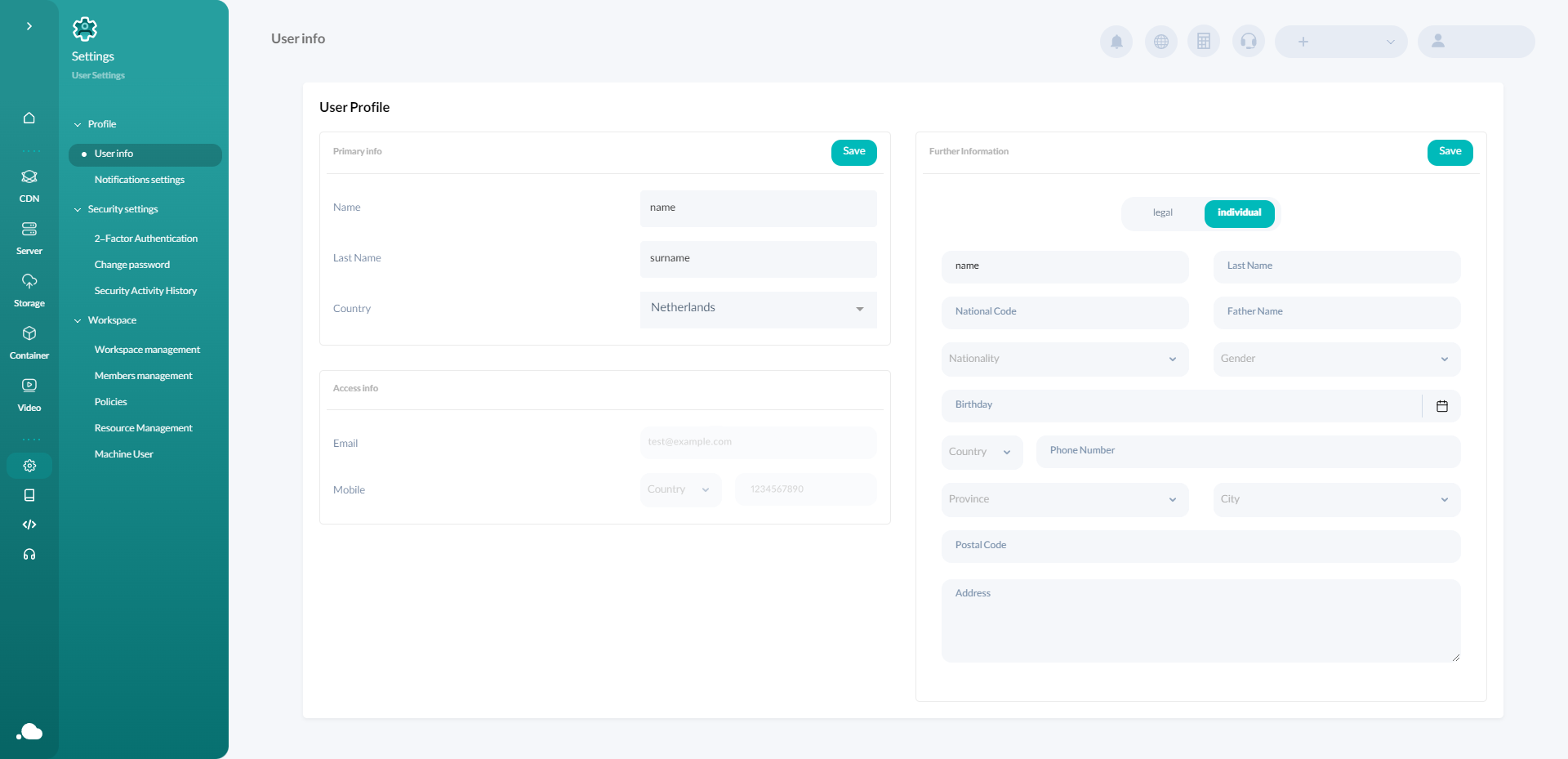Viewport: 1568px width, 759px height.
Task: Open 2-Factor Authentication settings
Action: (146, 239)
